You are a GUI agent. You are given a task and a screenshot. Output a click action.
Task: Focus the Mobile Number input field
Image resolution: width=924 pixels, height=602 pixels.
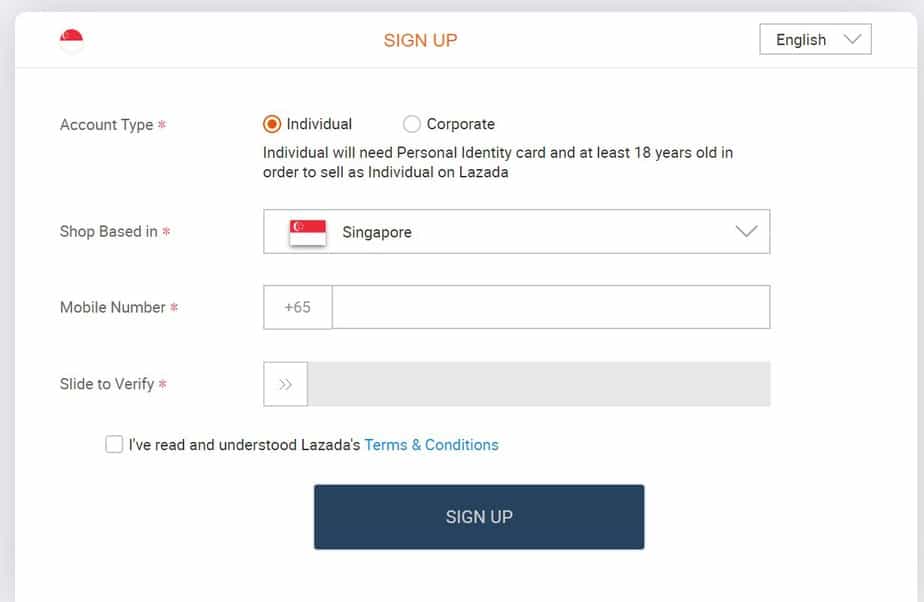[x=550, y=308]
